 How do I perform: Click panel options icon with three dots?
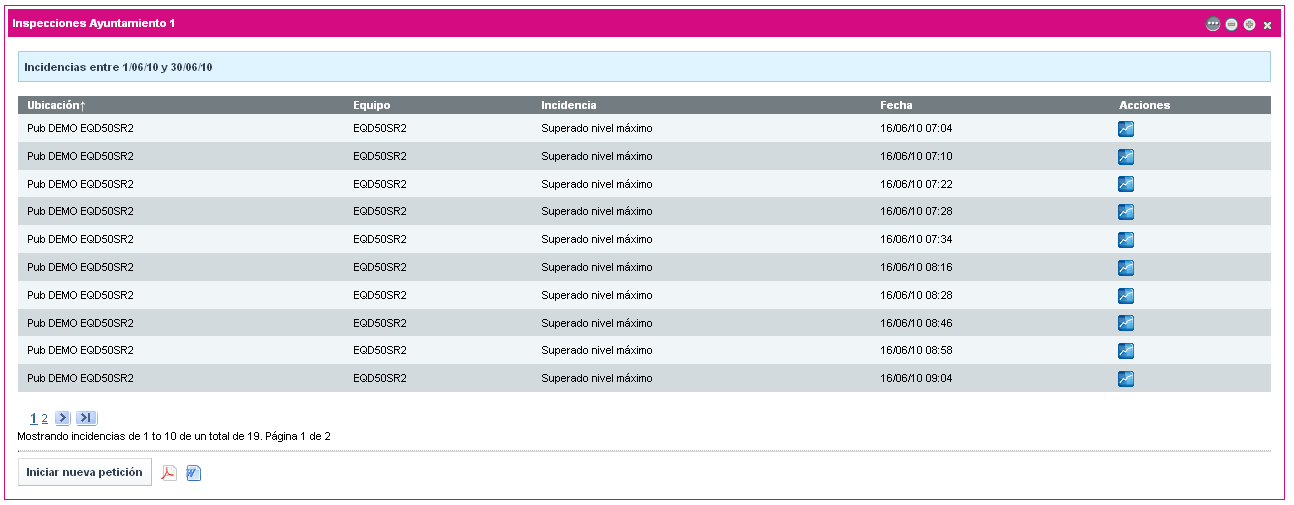tap(1213, 25)
